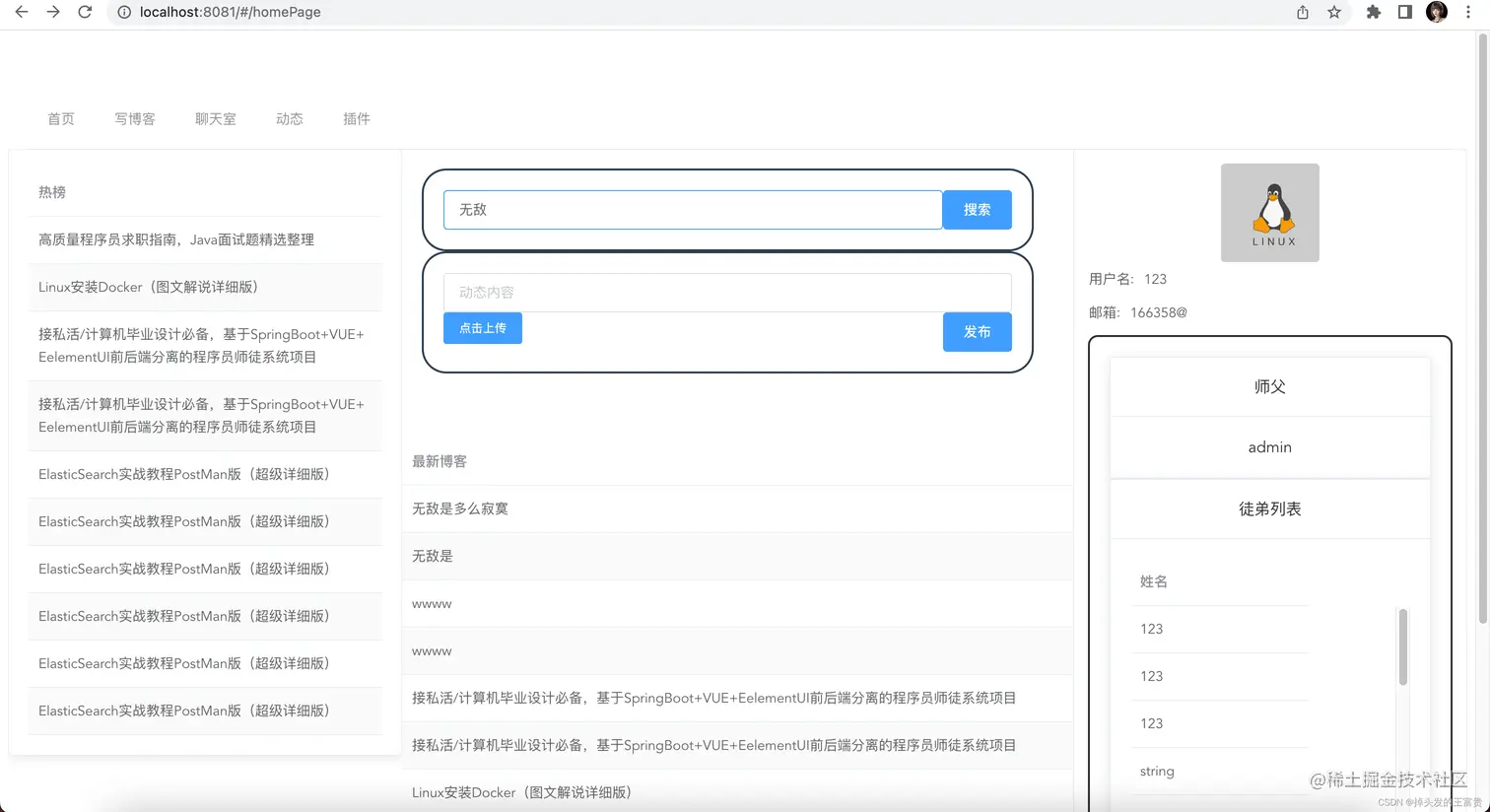Bookmark this page with the star icon

point(1335,12)
